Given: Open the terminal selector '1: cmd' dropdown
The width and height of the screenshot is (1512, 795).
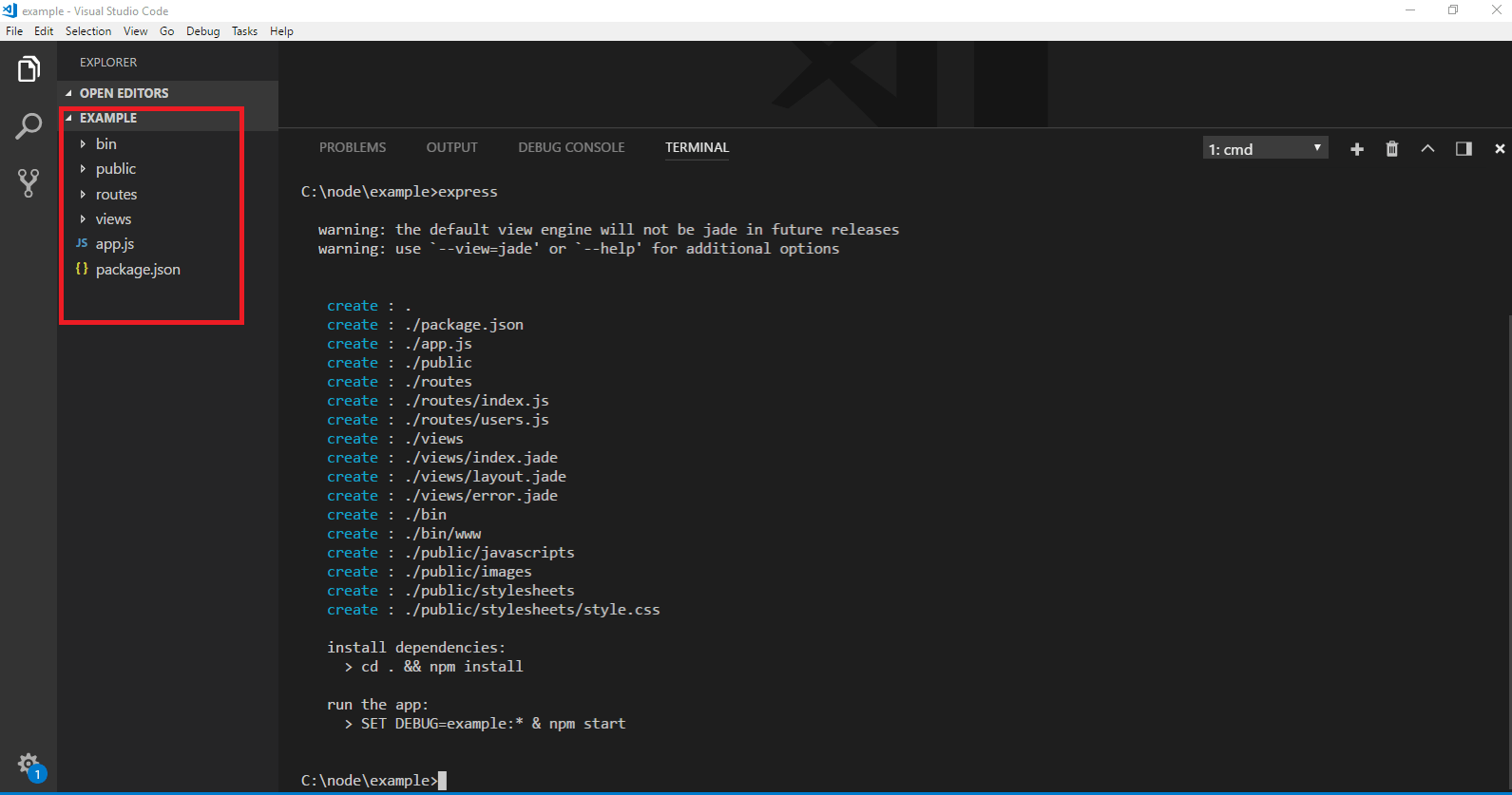Looking at the screenshot, I should point(1265,148).
